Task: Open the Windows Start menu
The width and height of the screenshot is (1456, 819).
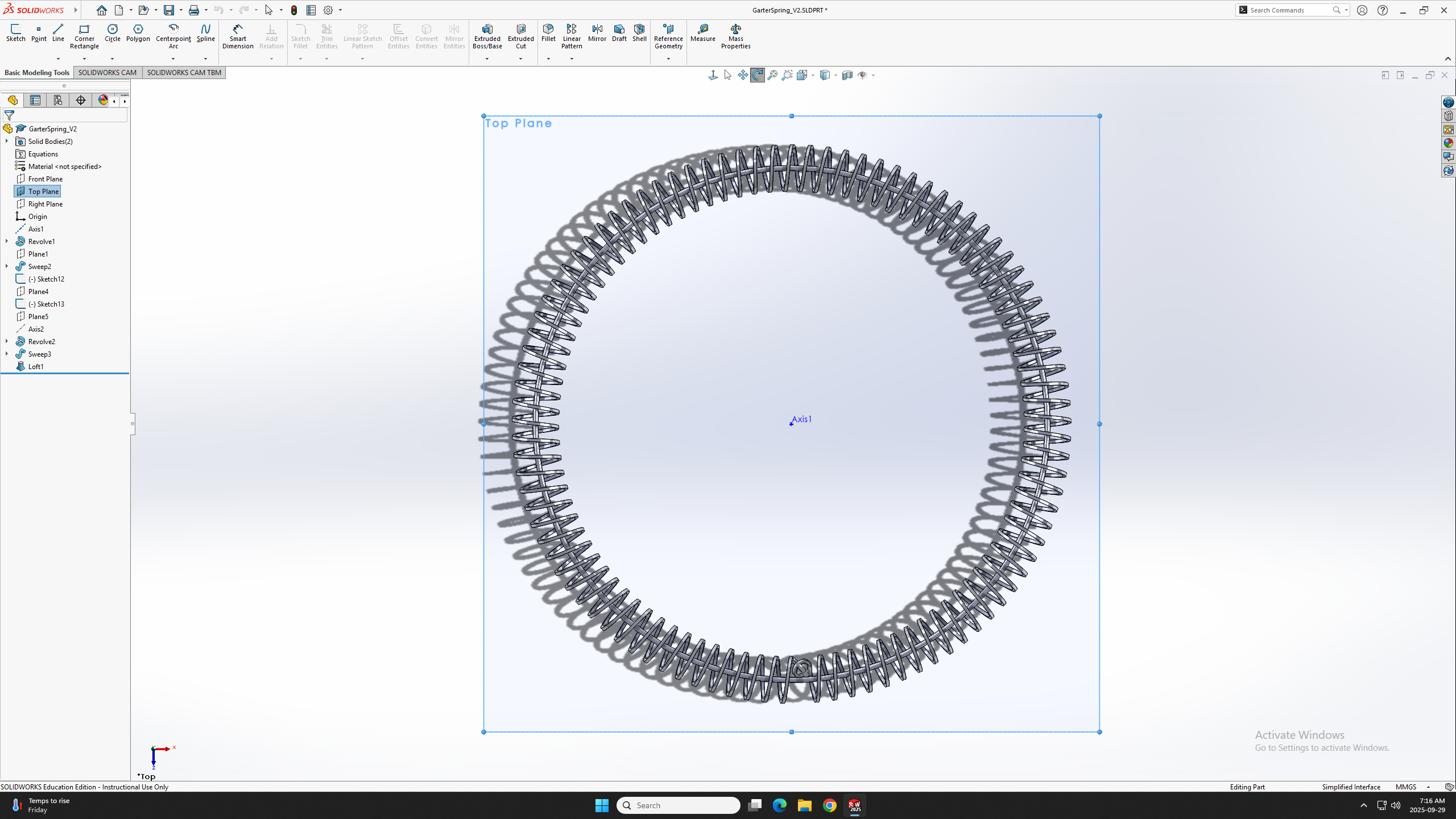Action: pyautogui.click(x=602, y=805)
